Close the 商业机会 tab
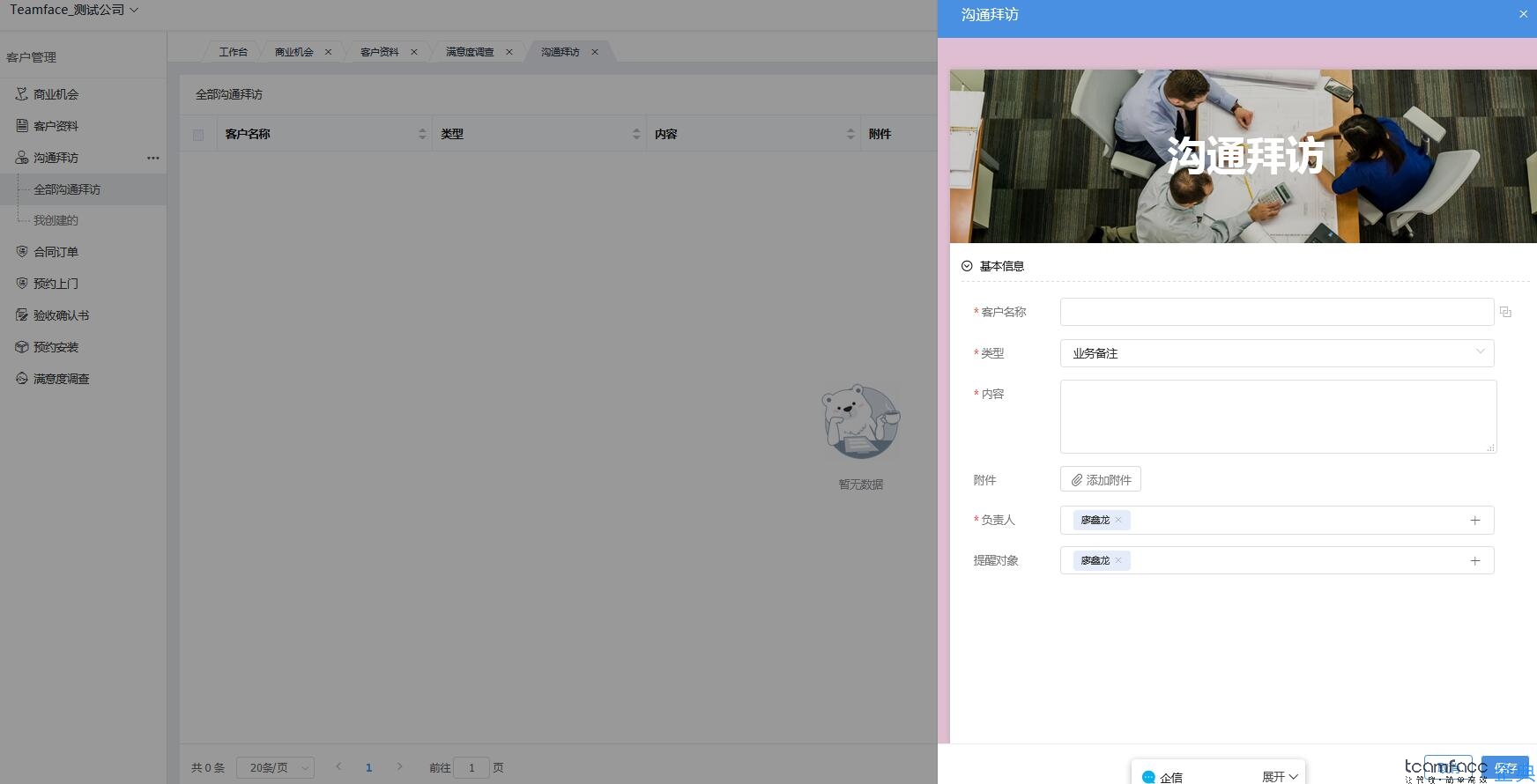 pyautogui.click(x=328, y=52)
